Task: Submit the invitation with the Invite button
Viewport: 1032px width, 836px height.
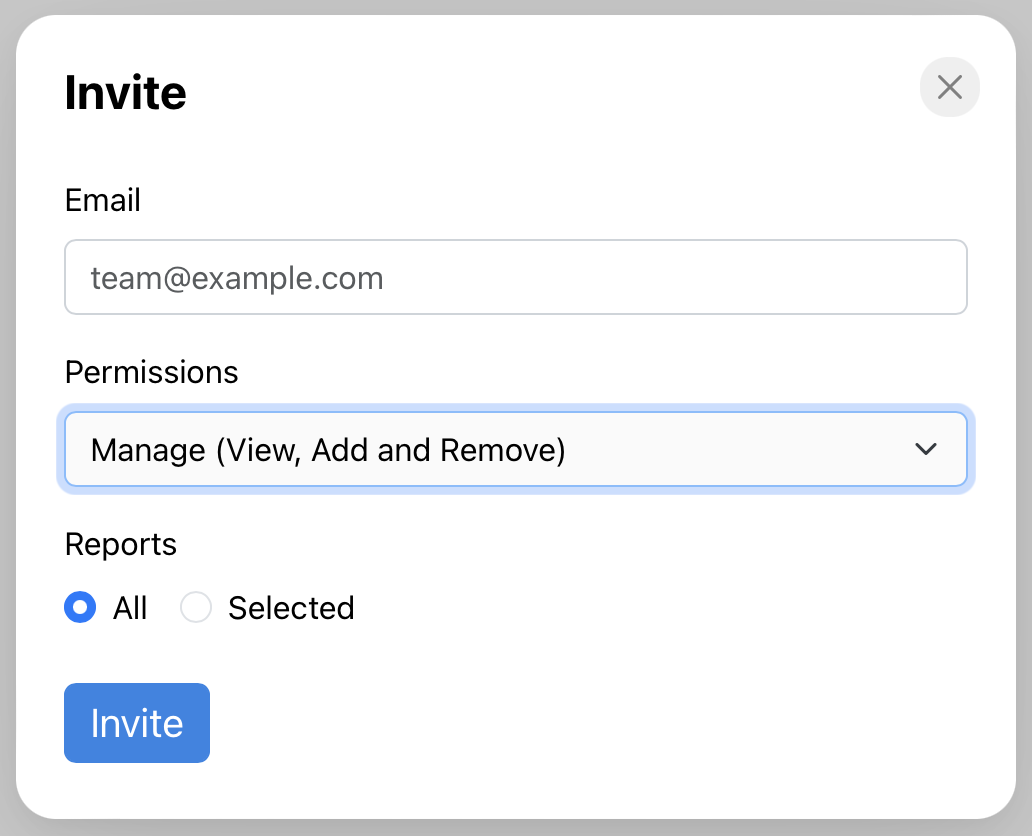Action: click(x=137, y=723)
